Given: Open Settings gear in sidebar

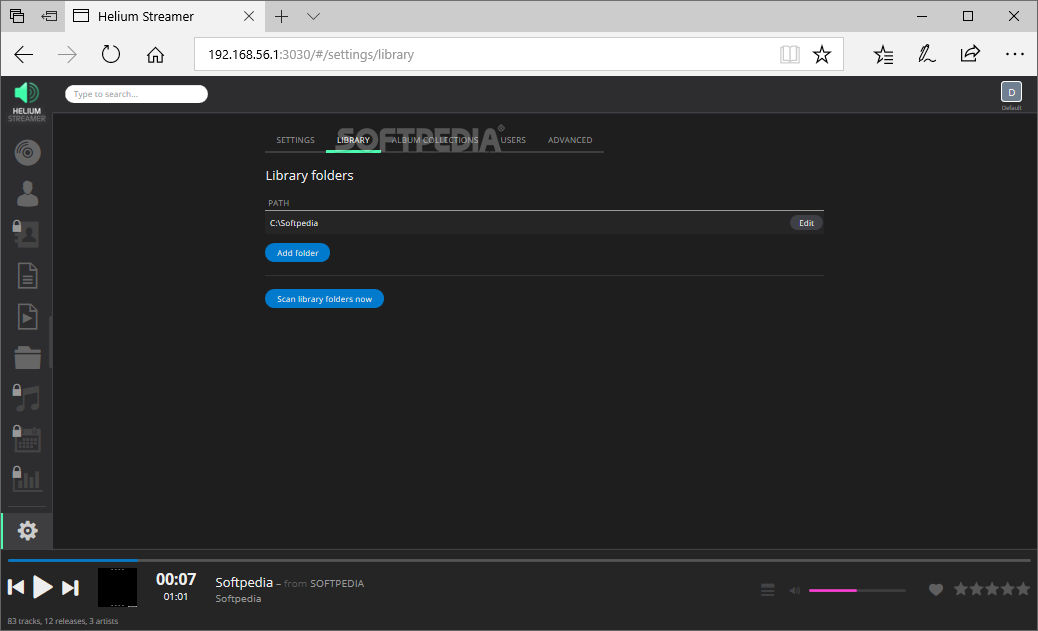Looking at the screenshot, I should [27, 530].
